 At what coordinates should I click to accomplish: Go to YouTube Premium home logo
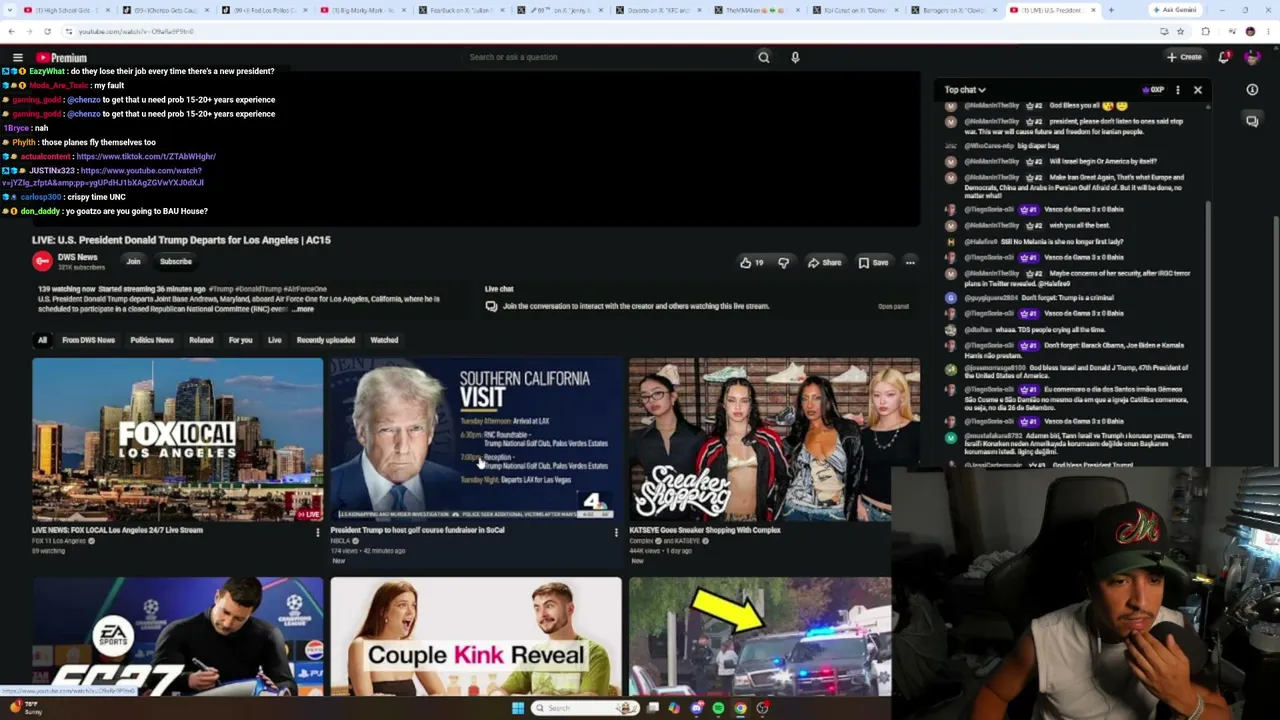[62, 57]
